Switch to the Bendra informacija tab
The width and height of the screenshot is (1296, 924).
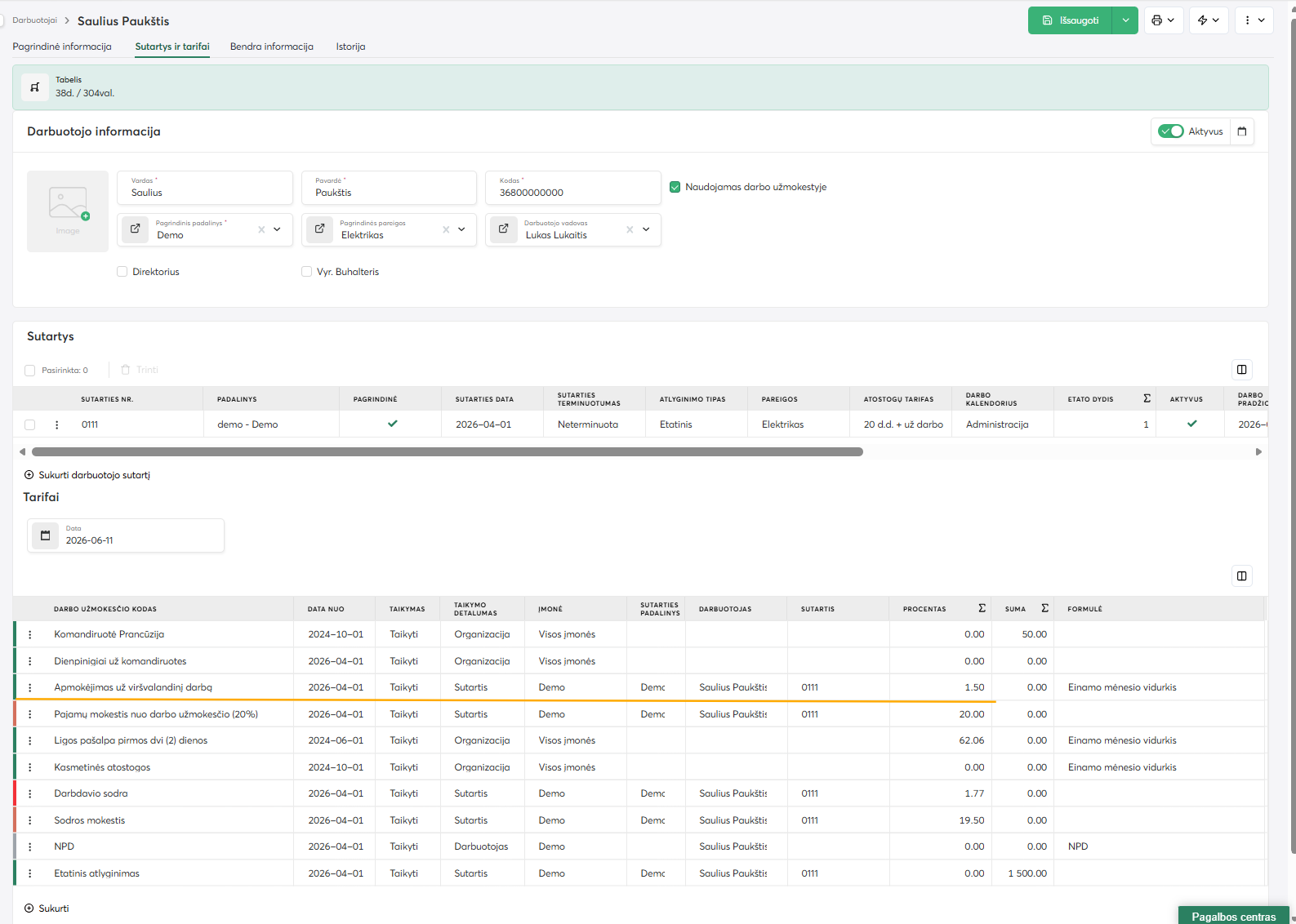[x=272, y=47]
